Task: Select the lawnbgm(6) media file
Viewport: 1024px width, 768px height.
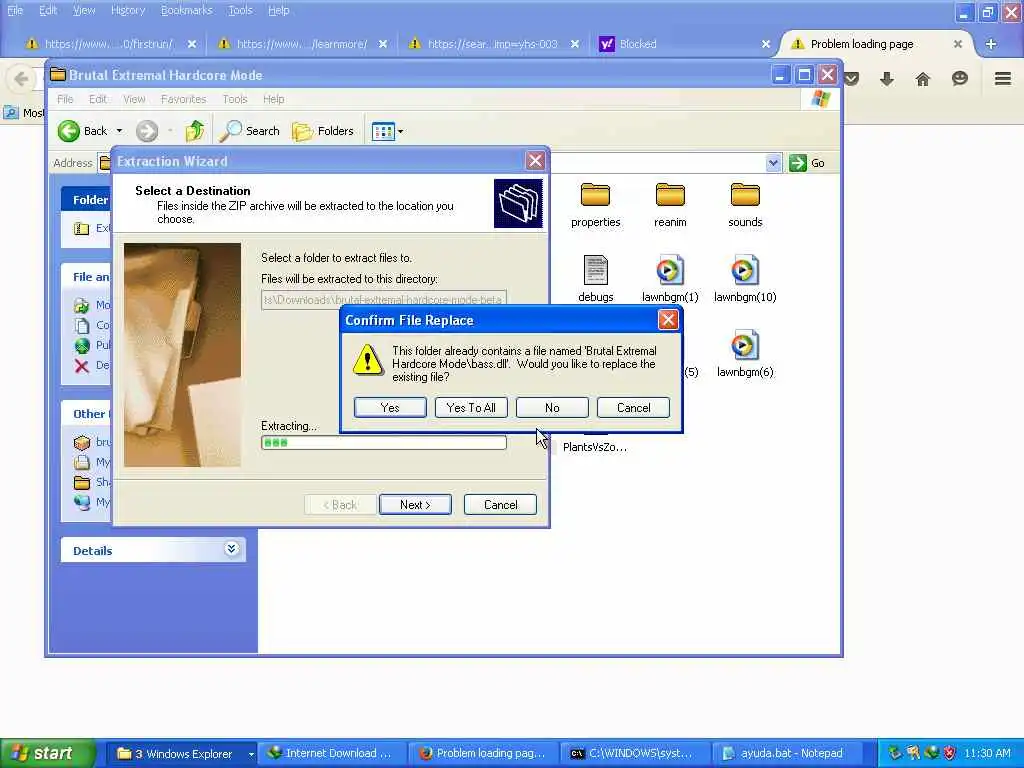Action: [x=745, y=354]
